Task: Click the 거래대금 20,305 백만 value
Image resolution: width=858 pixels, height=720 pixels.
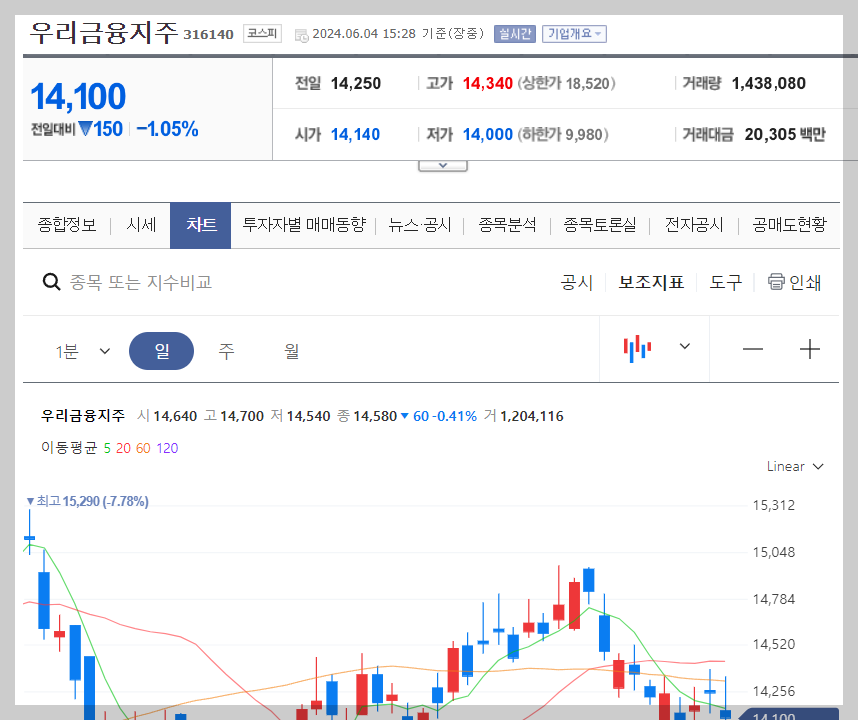Action: point(785,135)
